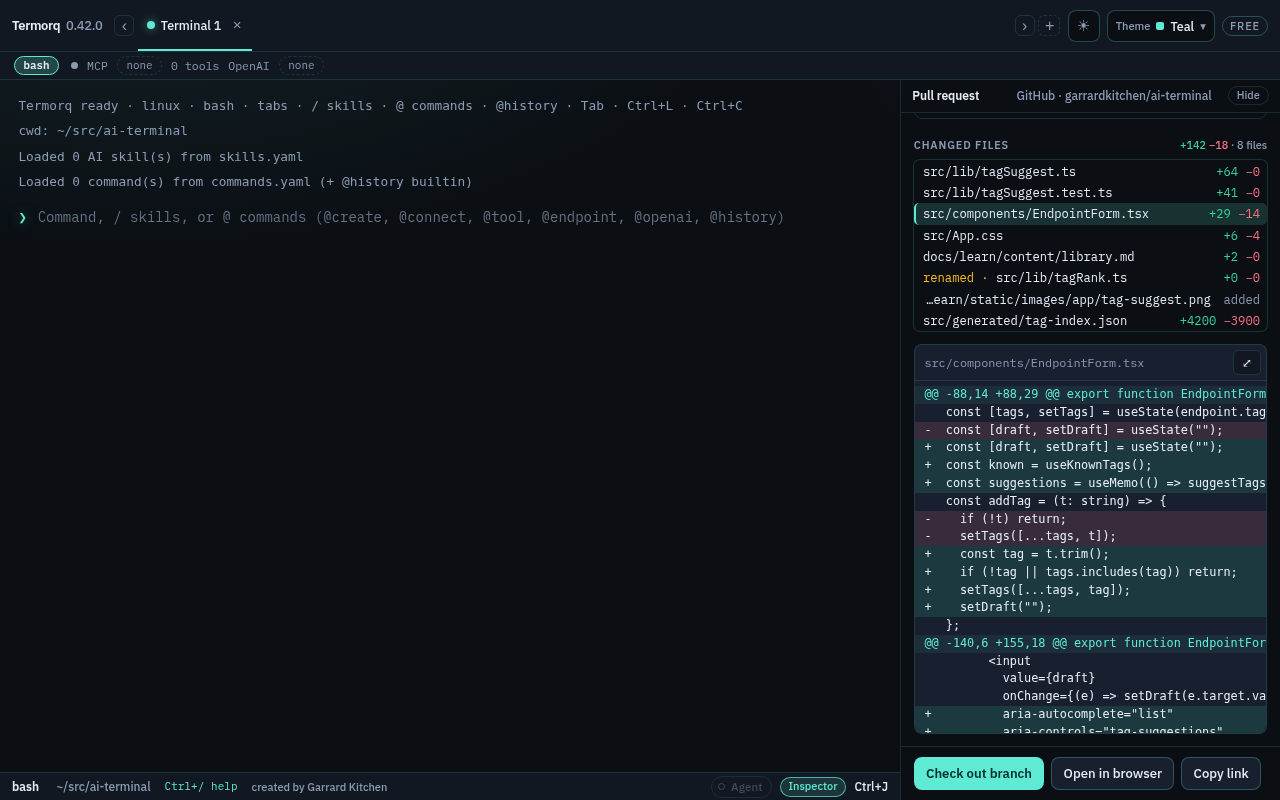Viewport: 1280px width, 800px height.
Task: Click the FREE plan badge
Action: 1245,26
